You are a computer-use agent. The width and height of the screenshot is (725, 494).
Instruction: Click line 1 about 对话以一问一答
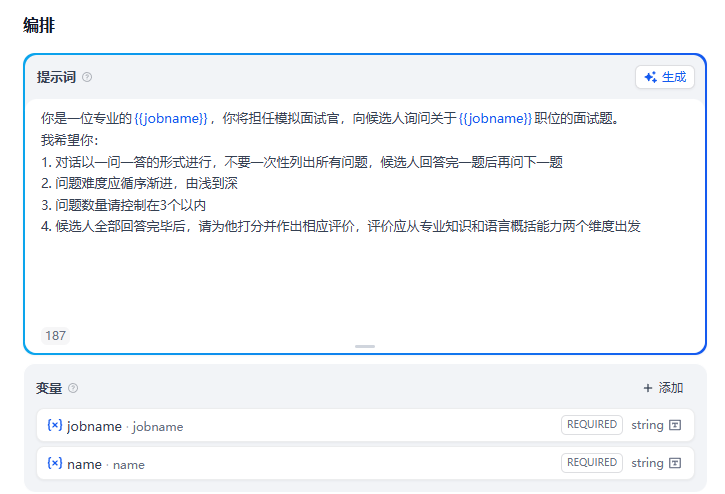pos(301,162)
